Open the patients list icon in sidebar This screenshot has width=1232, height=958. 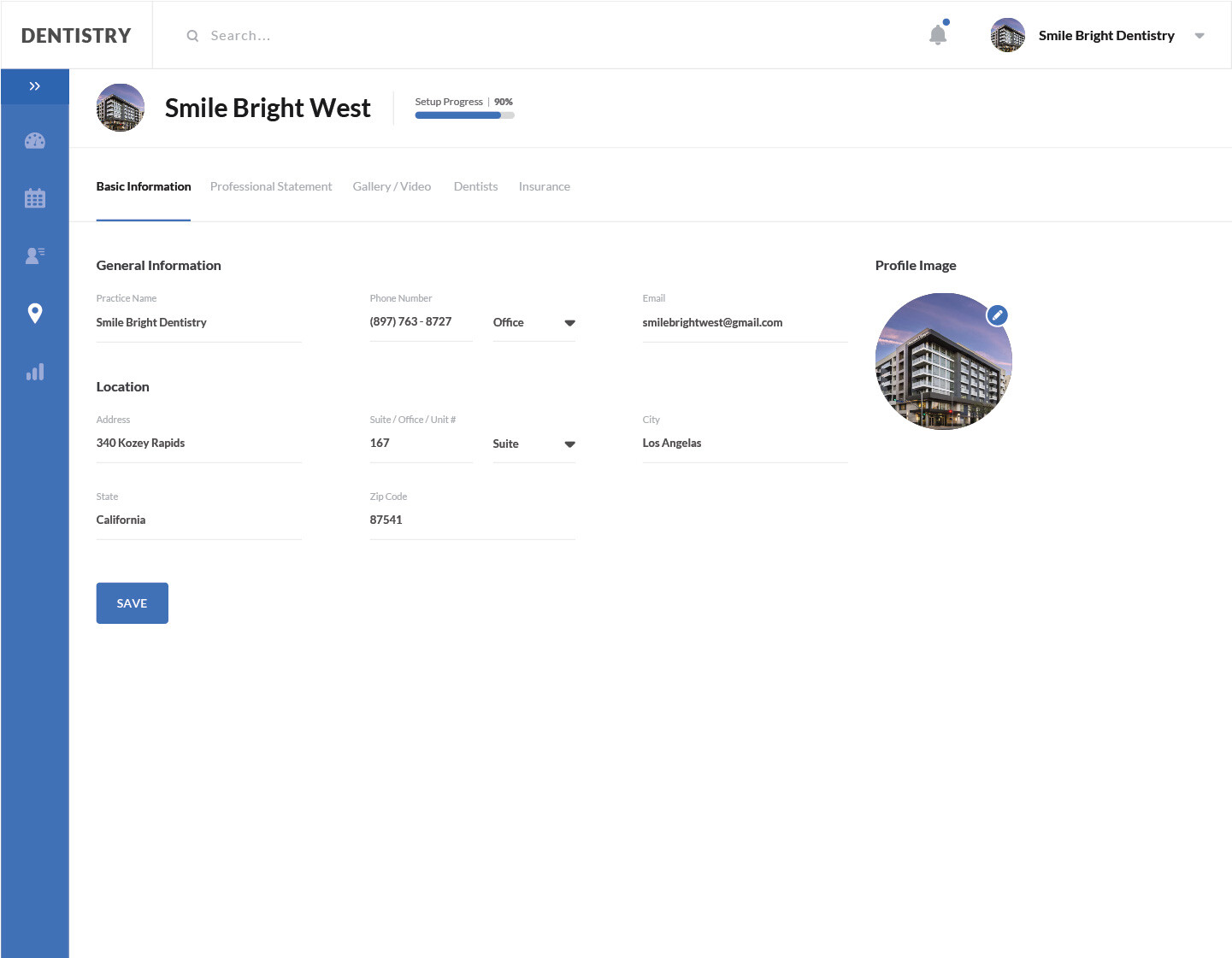(34, 256)
